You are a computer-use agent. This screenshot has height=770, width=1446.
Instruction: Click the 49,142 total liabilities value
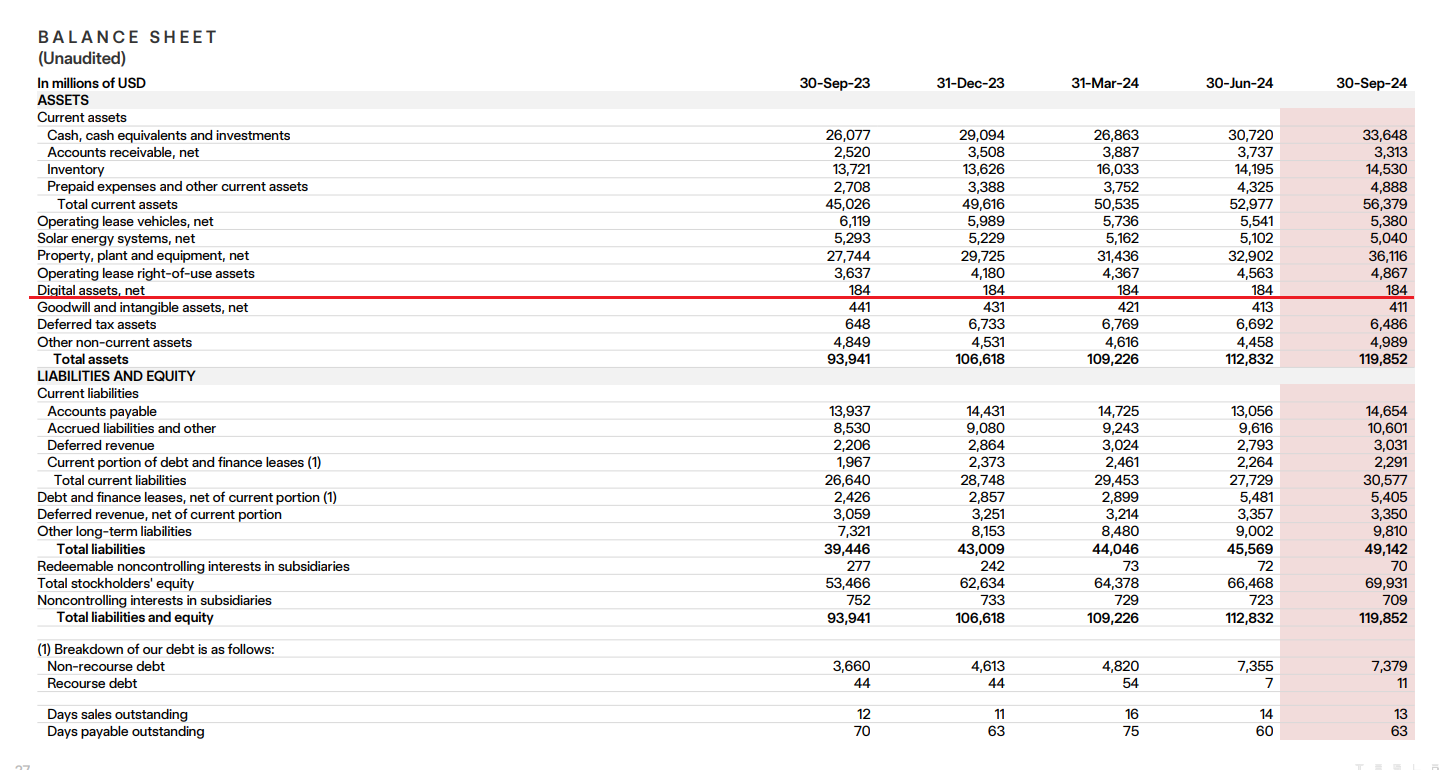[1384, 549]
